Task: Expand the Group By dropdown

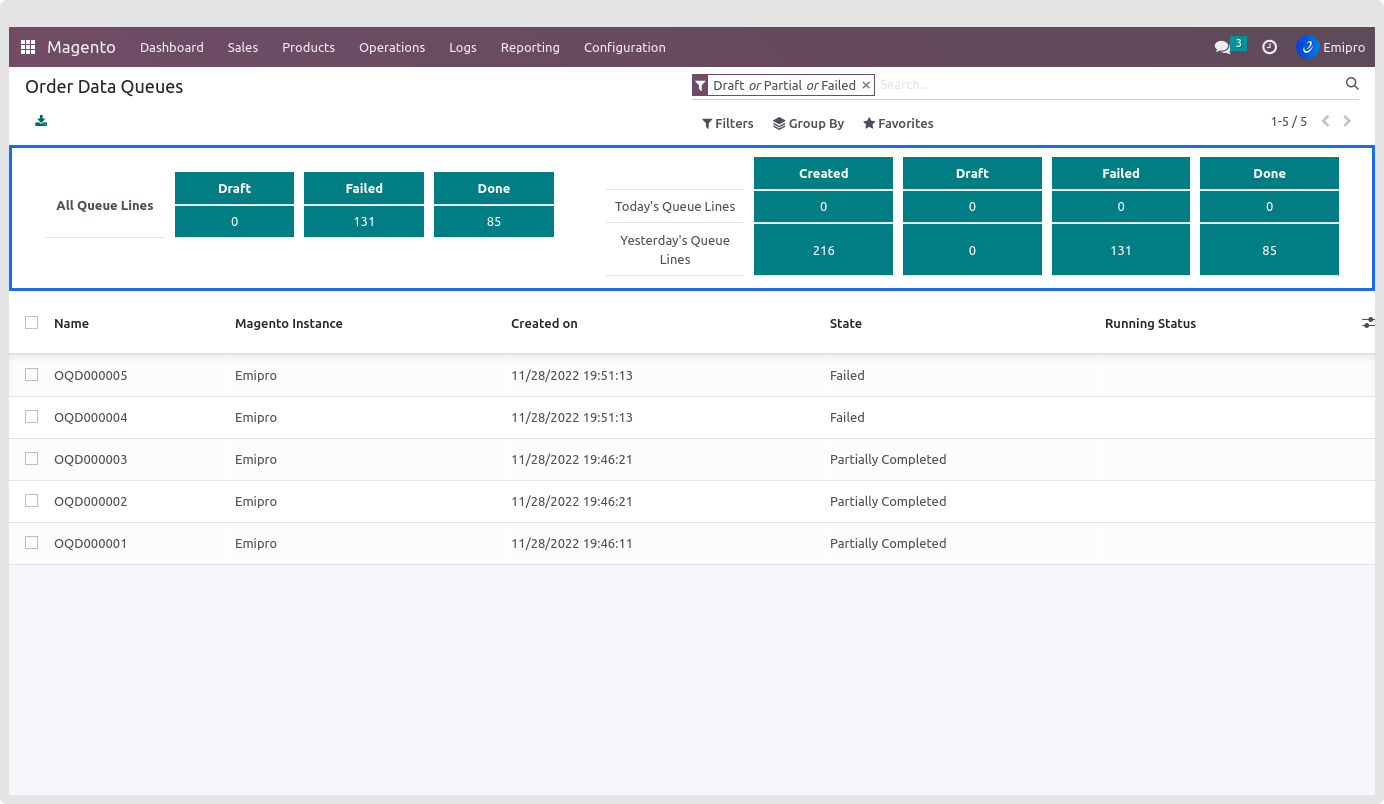Action: coord(808,124)
